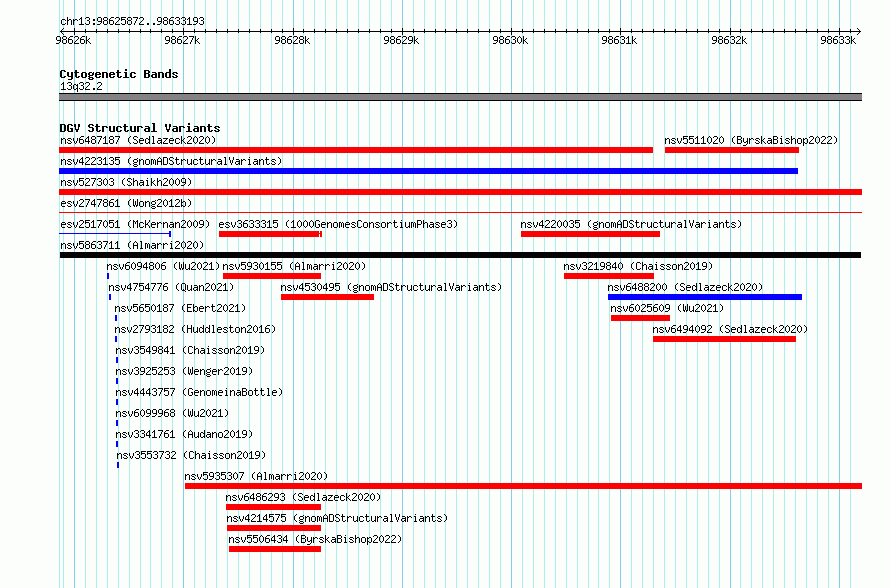
Task: Select the 13q32.2 band label
Action: 81,86
